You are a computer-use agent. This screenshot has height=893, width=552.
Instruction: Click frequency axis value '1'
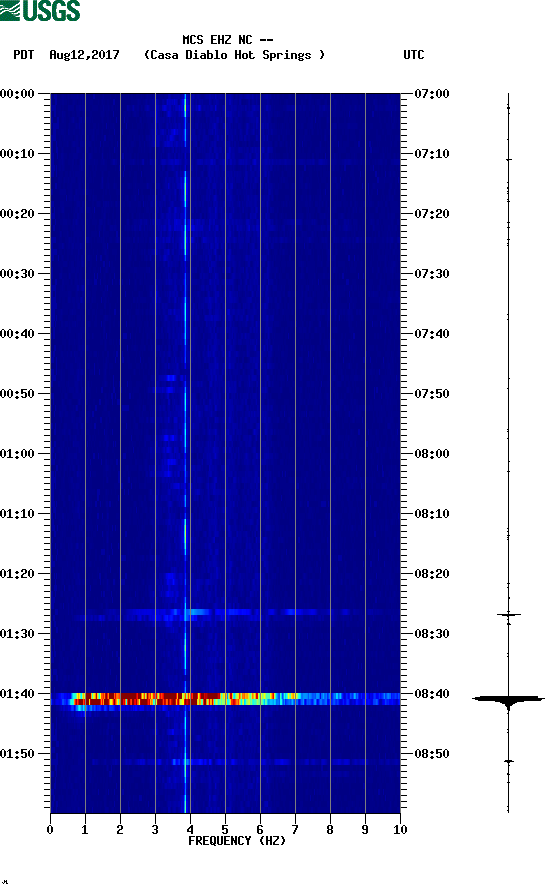coord(85,830)
